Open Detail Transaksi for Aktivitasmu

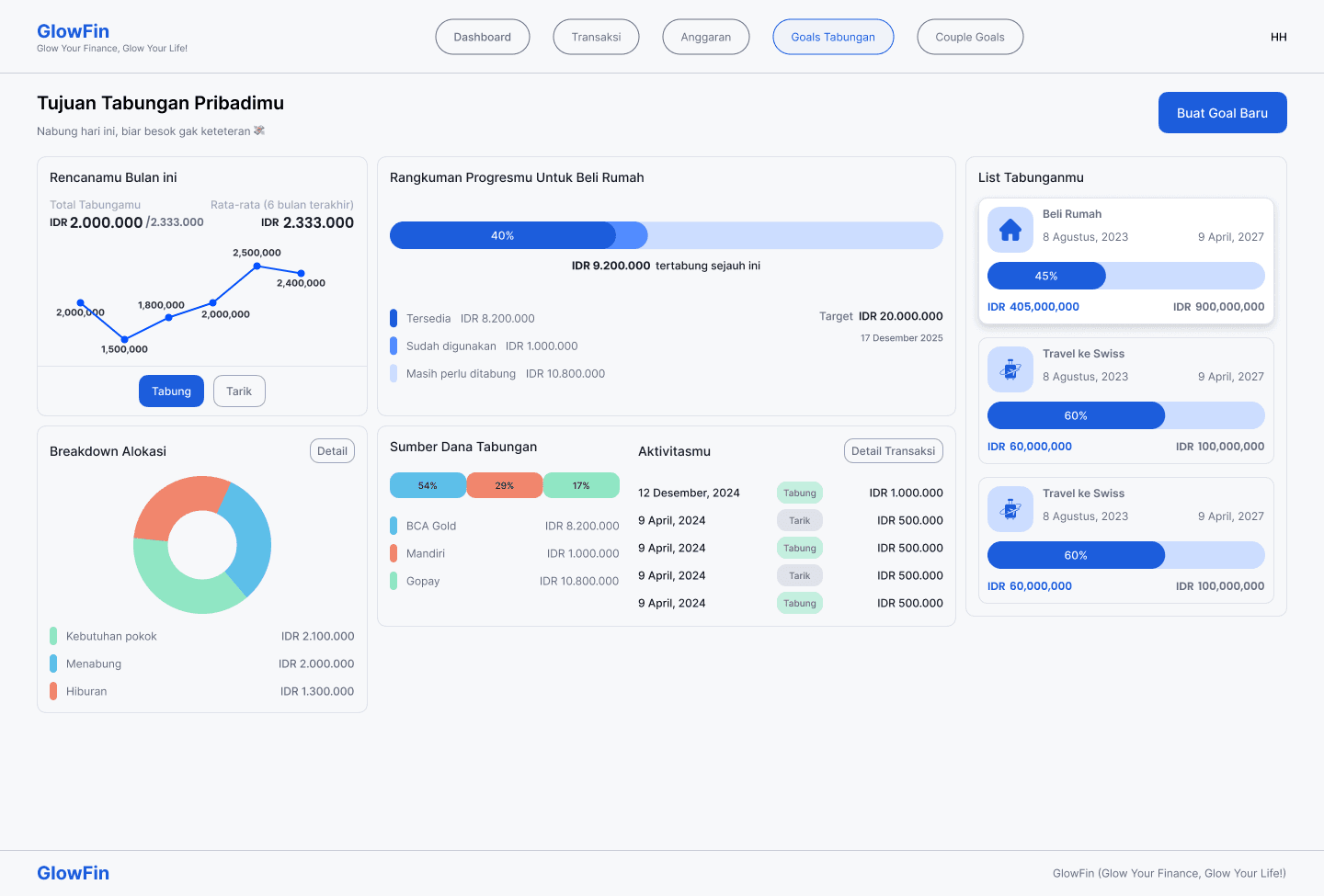(x=893, y=451)
